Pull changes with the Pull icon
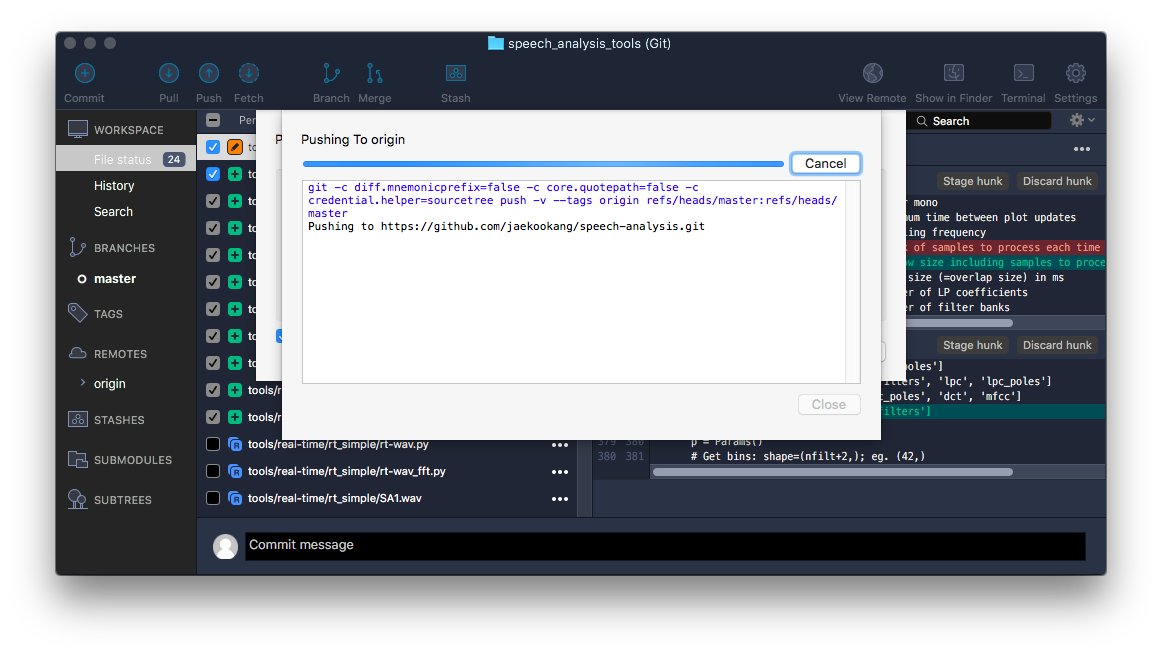This screenshot has height=655, width=1162. (169, 73)
